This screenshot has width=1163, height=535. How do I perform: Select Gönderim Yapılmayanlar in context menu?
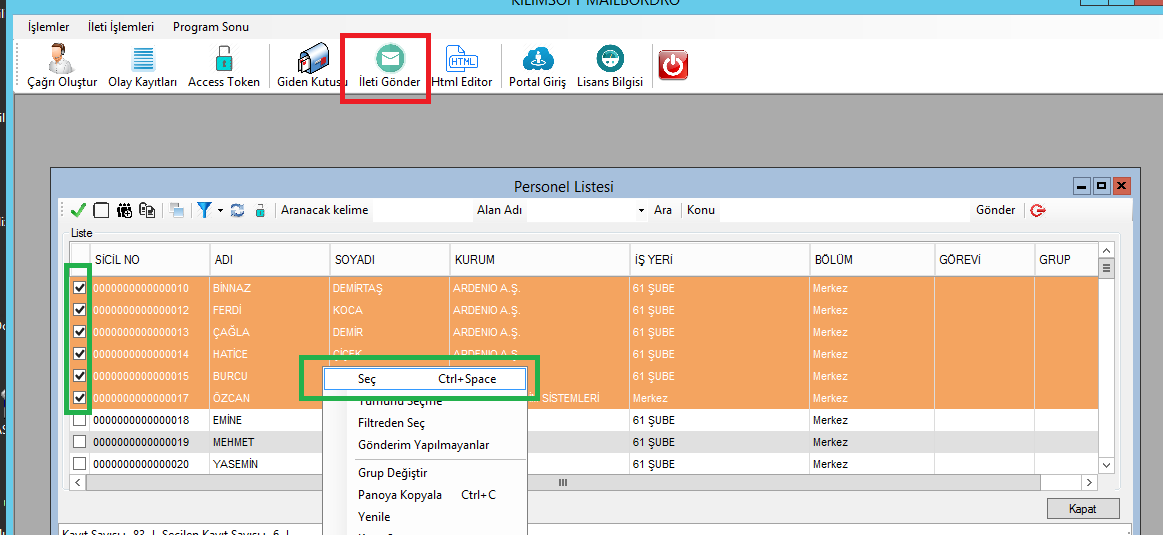pyautogui.click(x=423, y=445)
